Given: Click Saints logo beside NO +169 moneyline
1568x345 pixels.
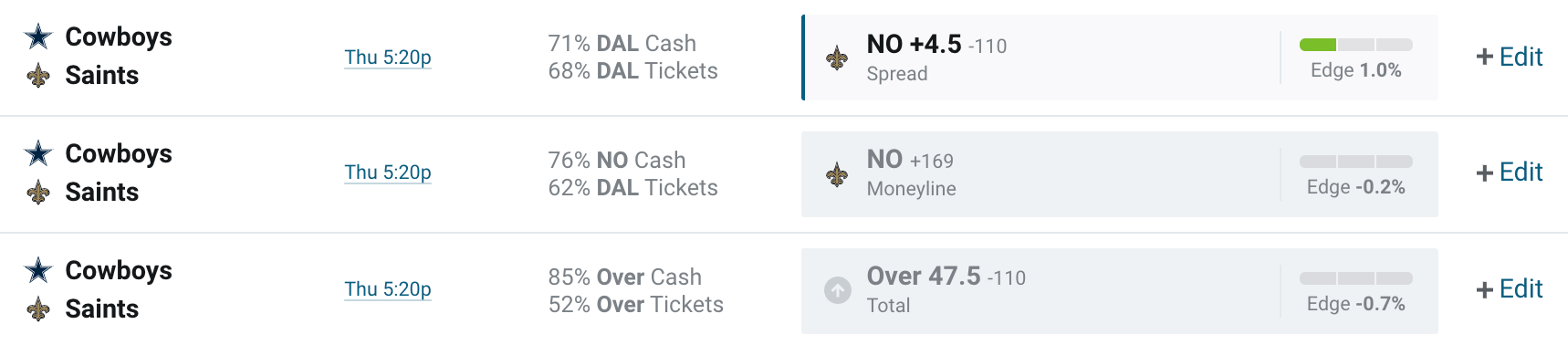Looking at the screenshot, I should 836,174.
